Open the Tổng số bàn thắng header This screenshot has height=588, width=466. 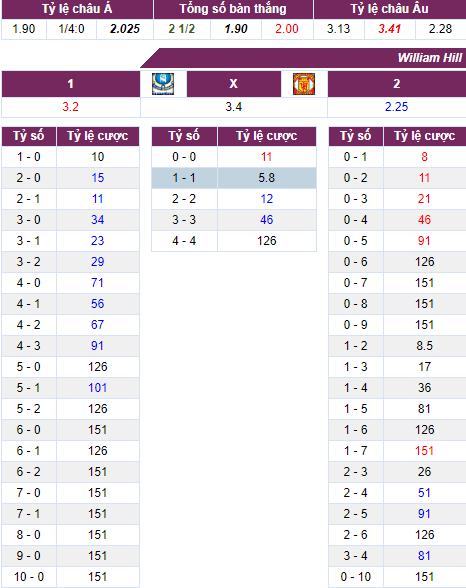pyautogui.click(x=233, y=9)
